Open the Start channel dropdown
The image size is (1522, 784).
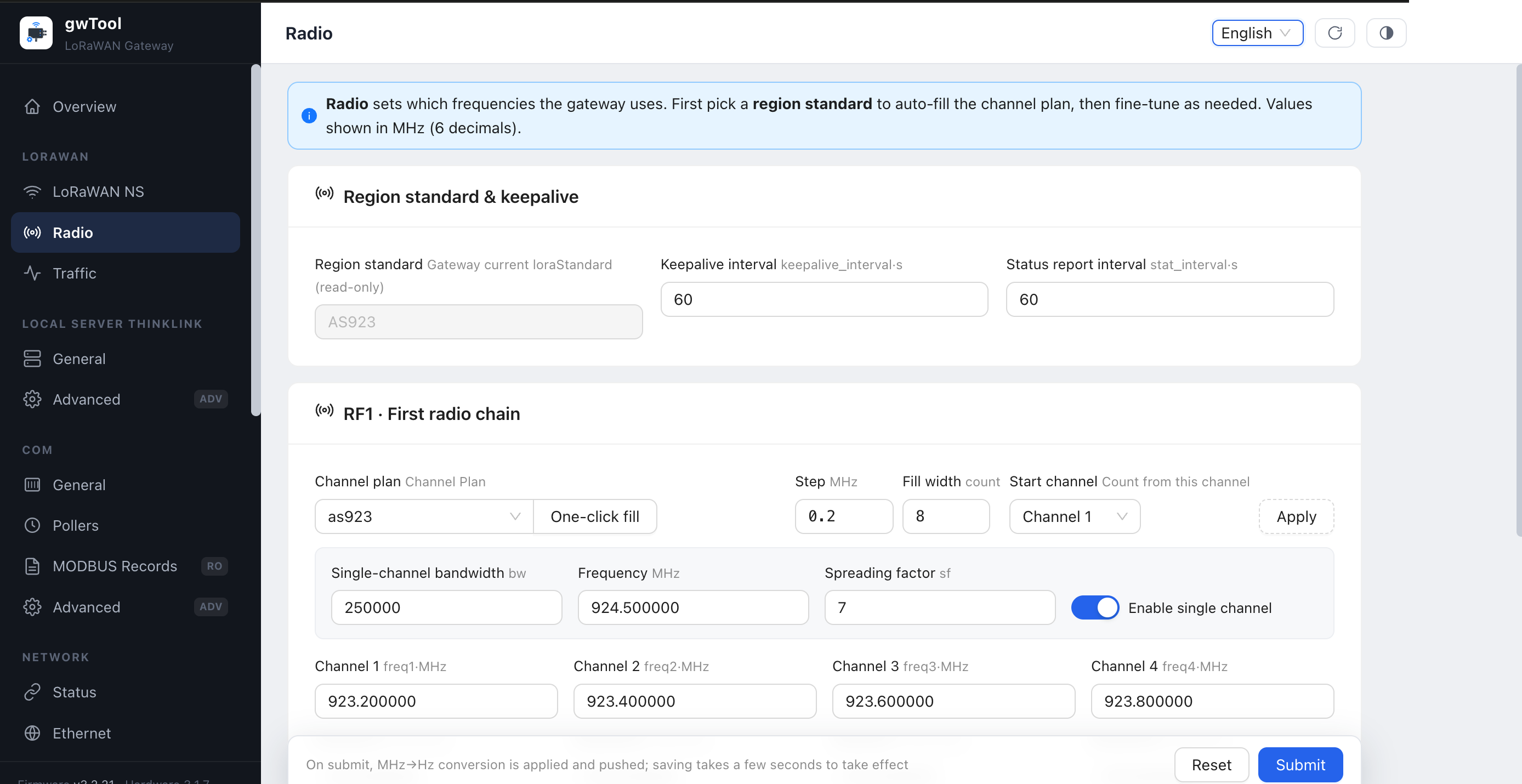[1074, 516]
